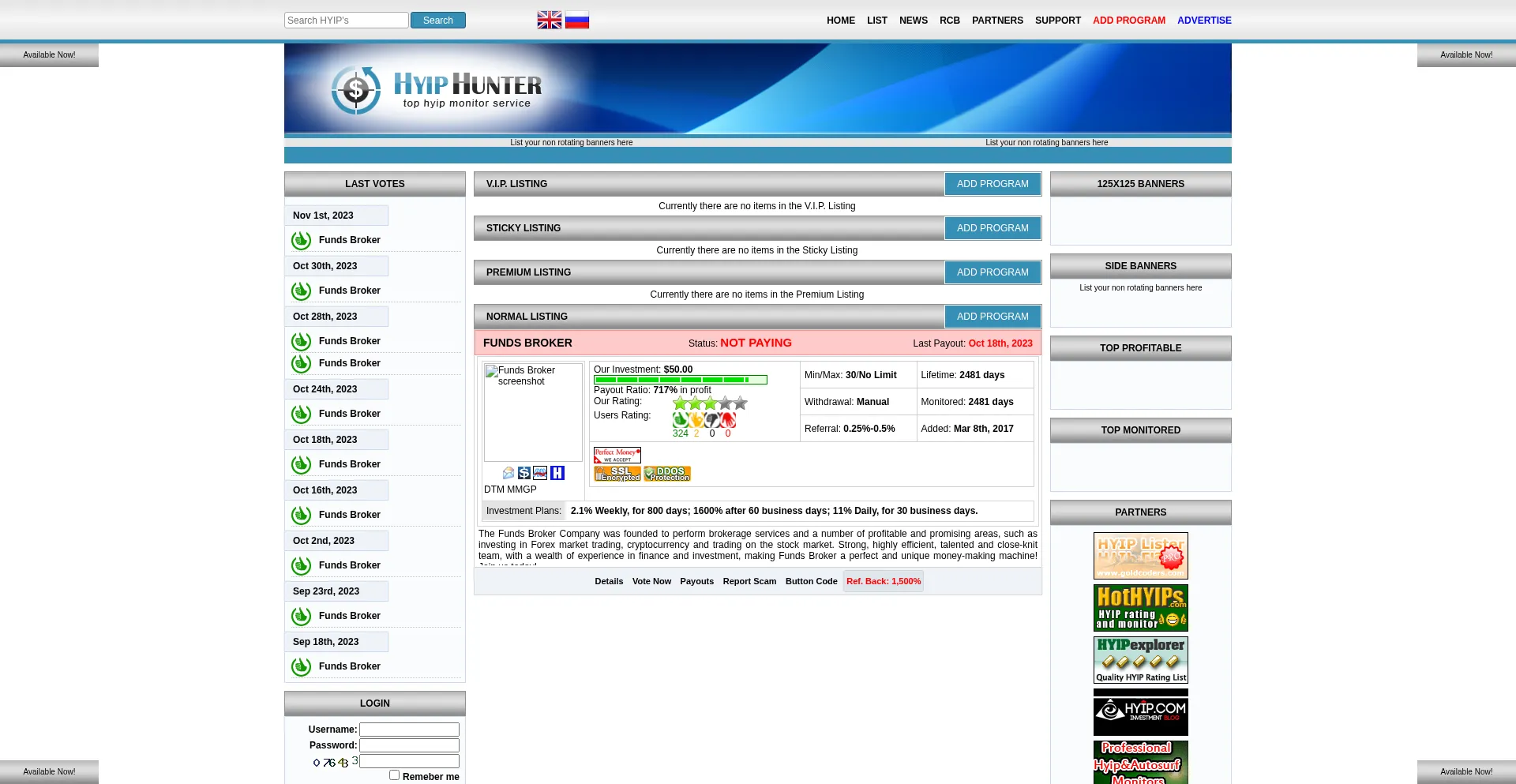Click the Button Code link

point(811,581)
